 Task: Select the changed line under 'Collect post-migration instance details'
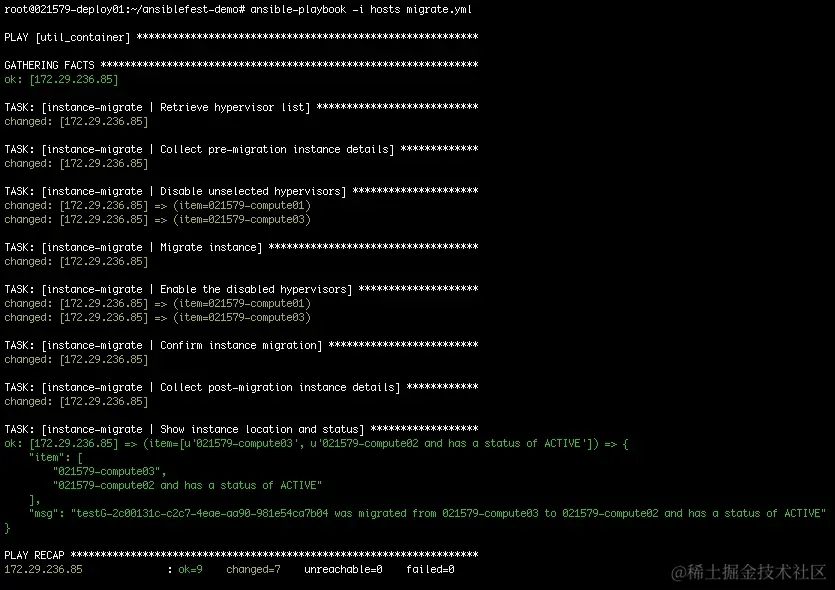[x=76, y=401]
